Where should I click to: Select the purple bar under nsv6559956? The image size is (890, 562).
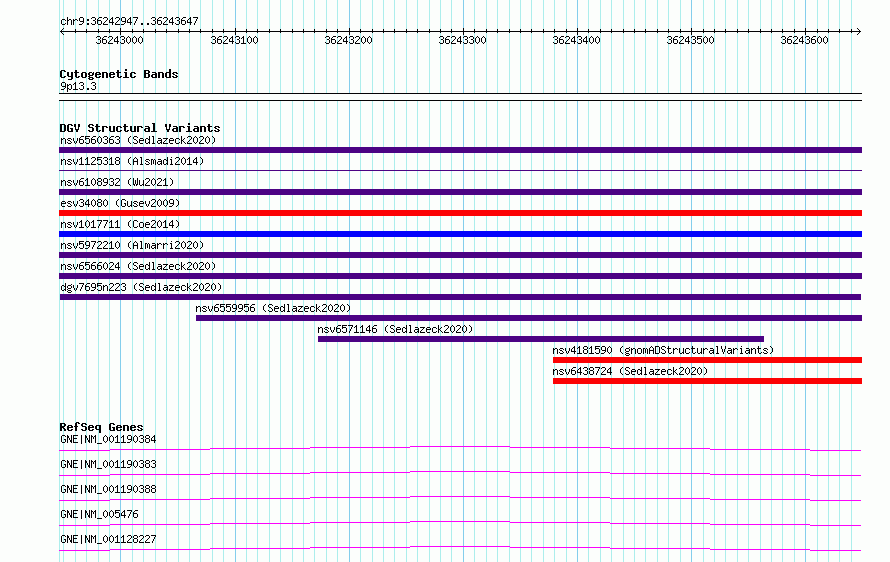click(529, 318)
